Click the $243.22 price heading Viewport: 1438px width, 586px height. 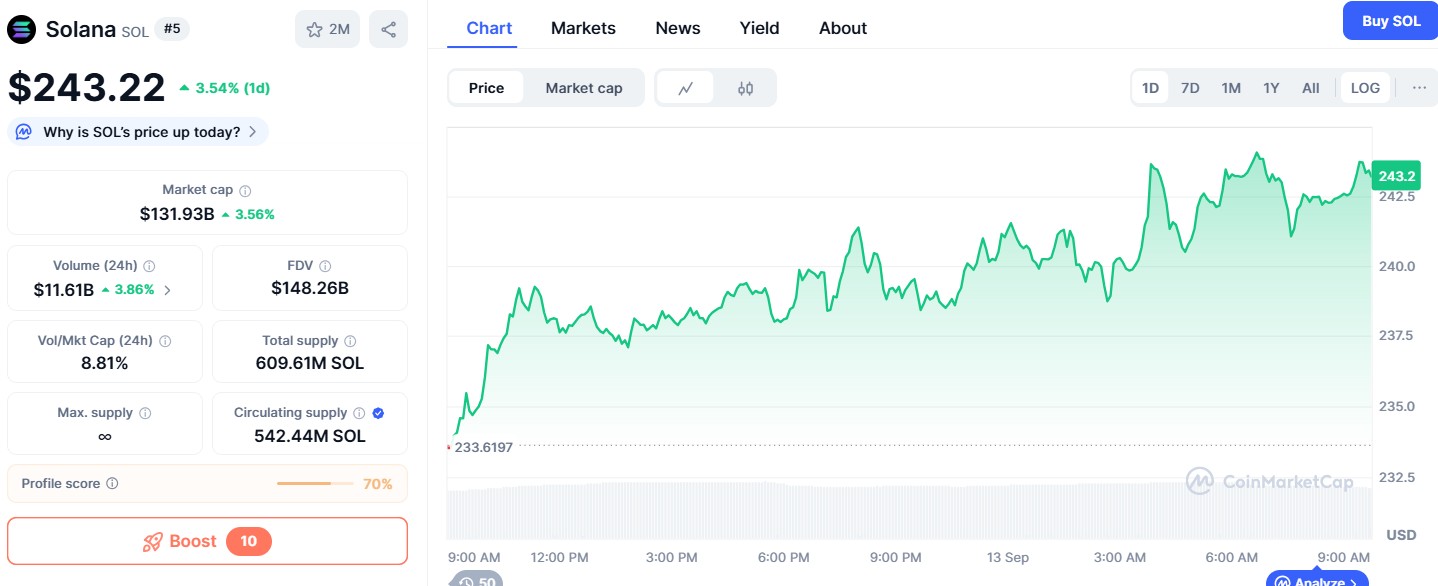[87, 88]
